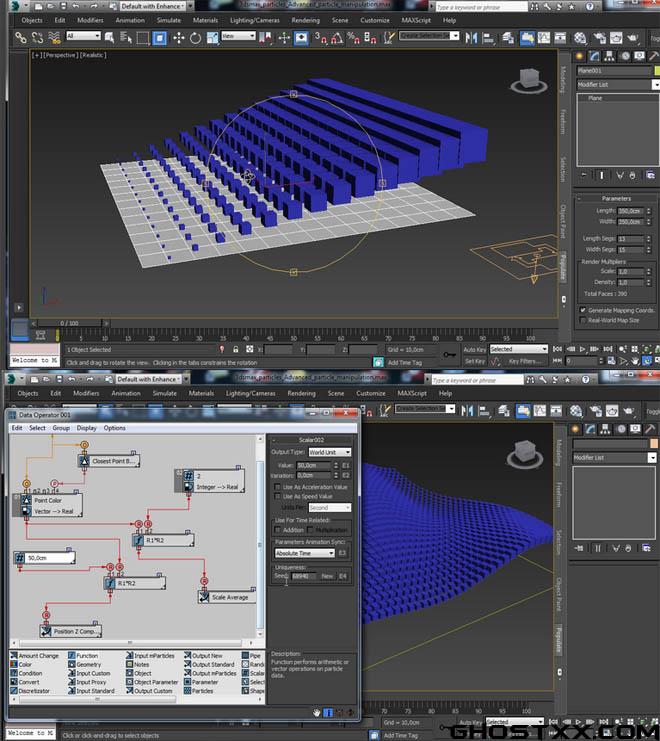This screenshot has height=741, width=660.
Task: Play animation in the upper window
Action: pyautogui.click(x=582, y=349)
